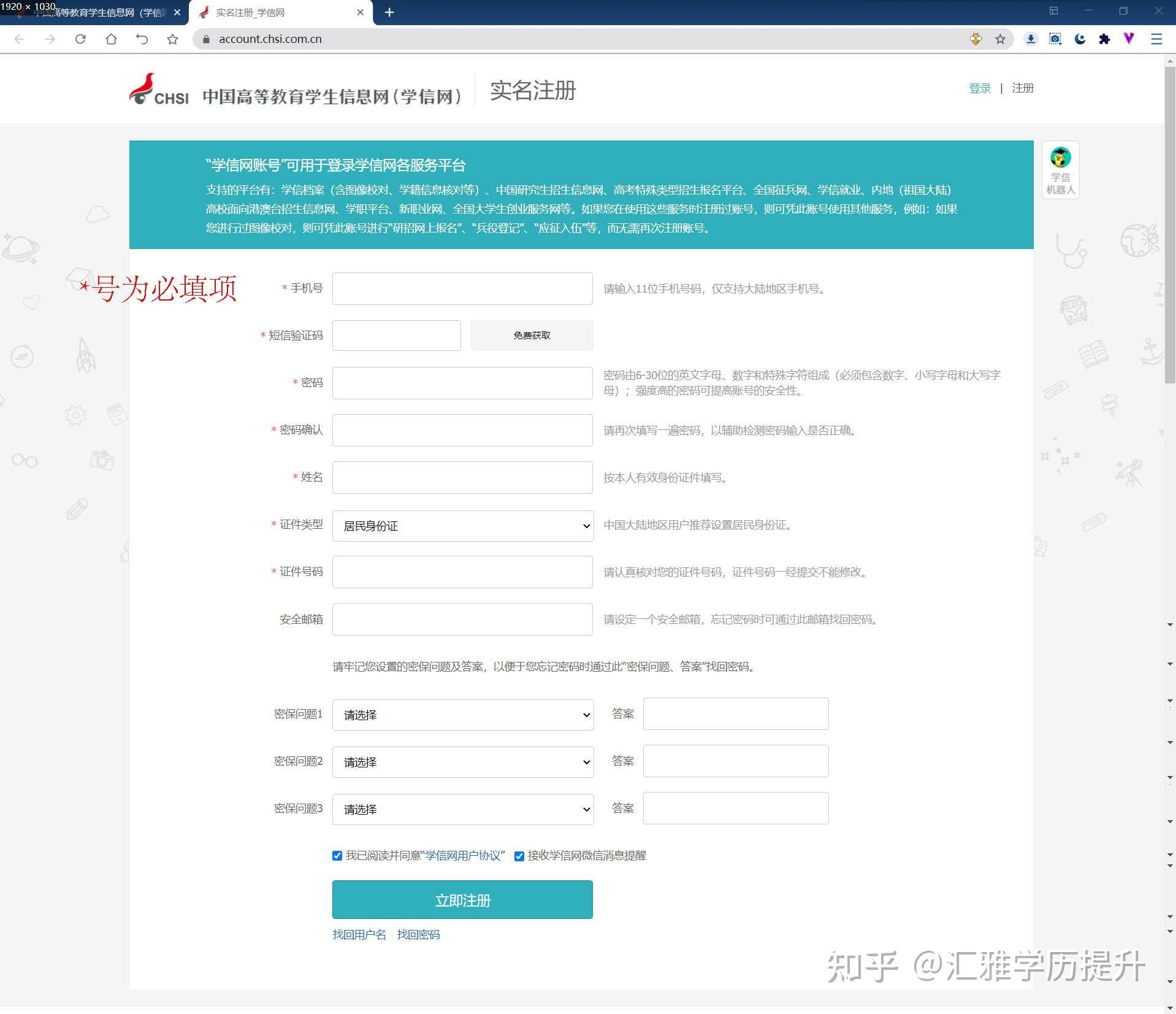Click the purple V extension icon
This screenshot has width=1176, height=1014.
pyautogui.click(x=1129, y=39)
